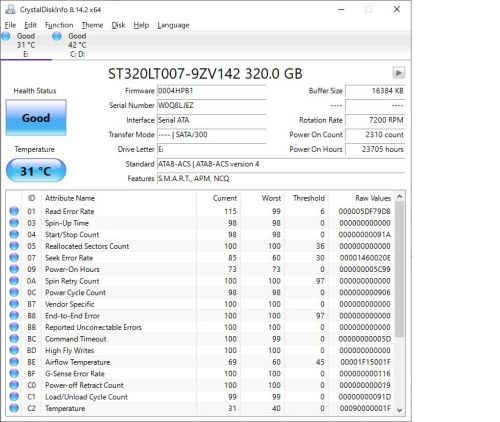Click the 31 °C temperature button
500x422 pixels.
(x=36, y=171)
